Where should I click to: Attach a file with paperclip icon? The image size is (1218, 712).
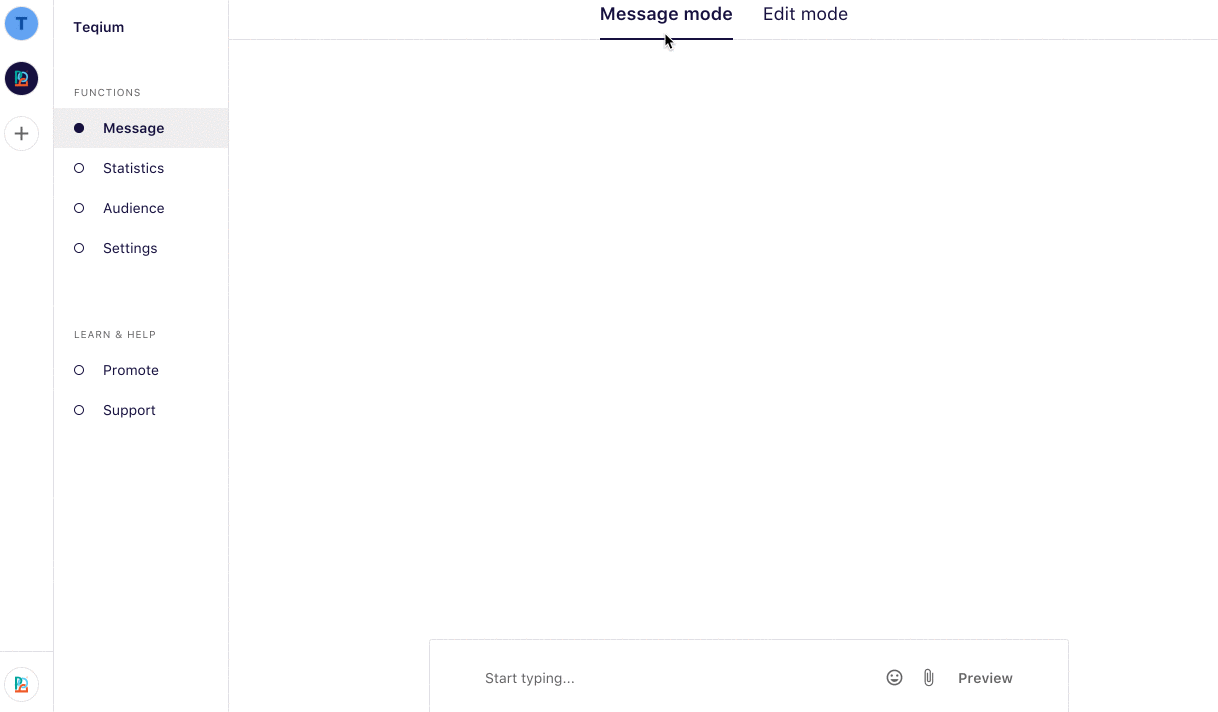click(928, 678)
